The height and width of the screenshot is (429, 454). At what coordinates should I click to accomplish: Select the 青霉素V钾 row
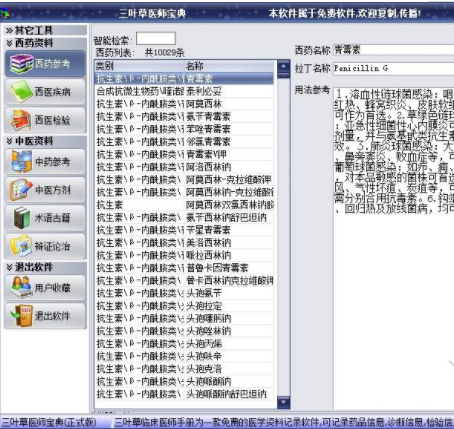pyautogui.click(x=184, y=154)
